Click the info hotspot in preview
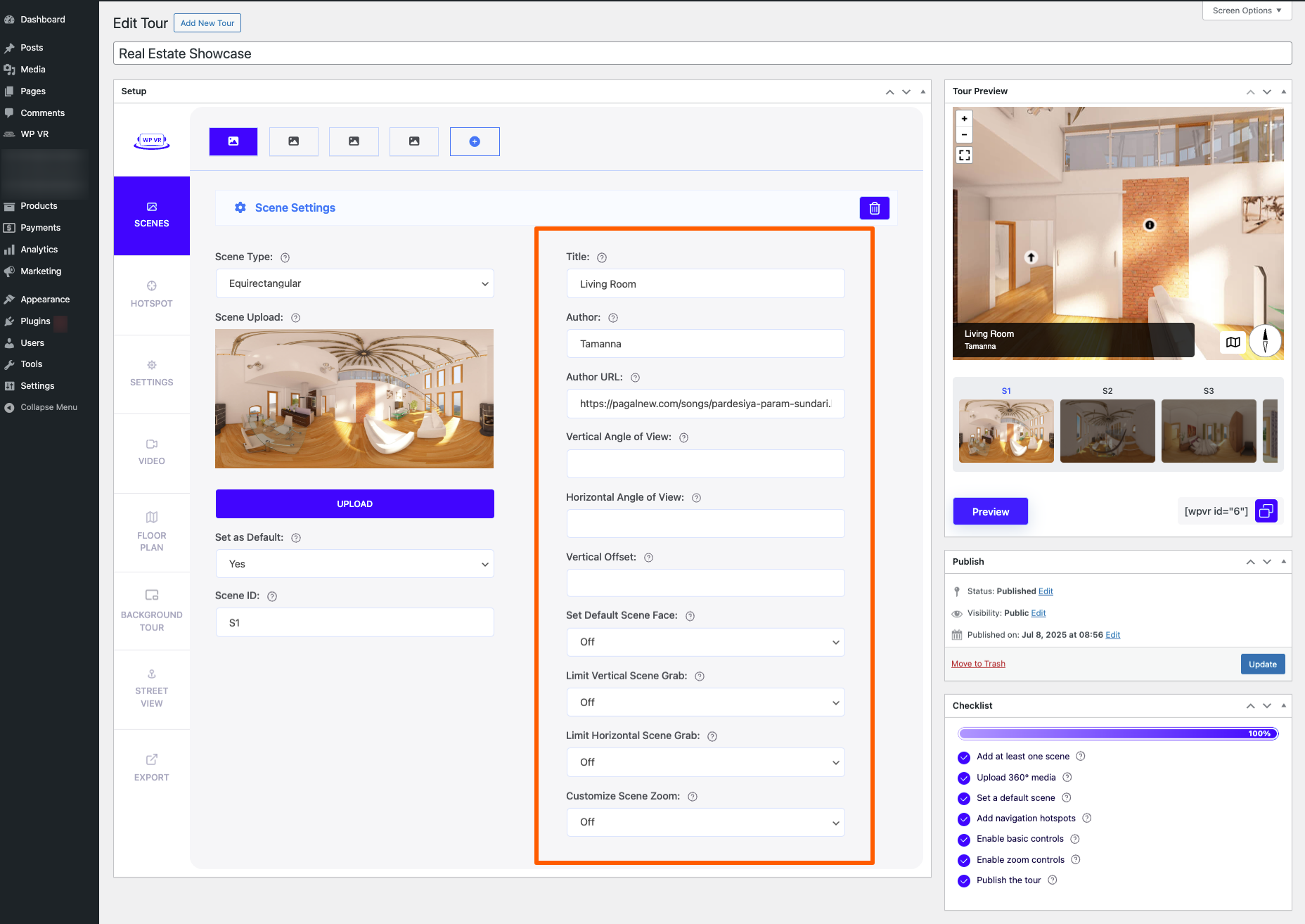 click(x=1150, y=225)
